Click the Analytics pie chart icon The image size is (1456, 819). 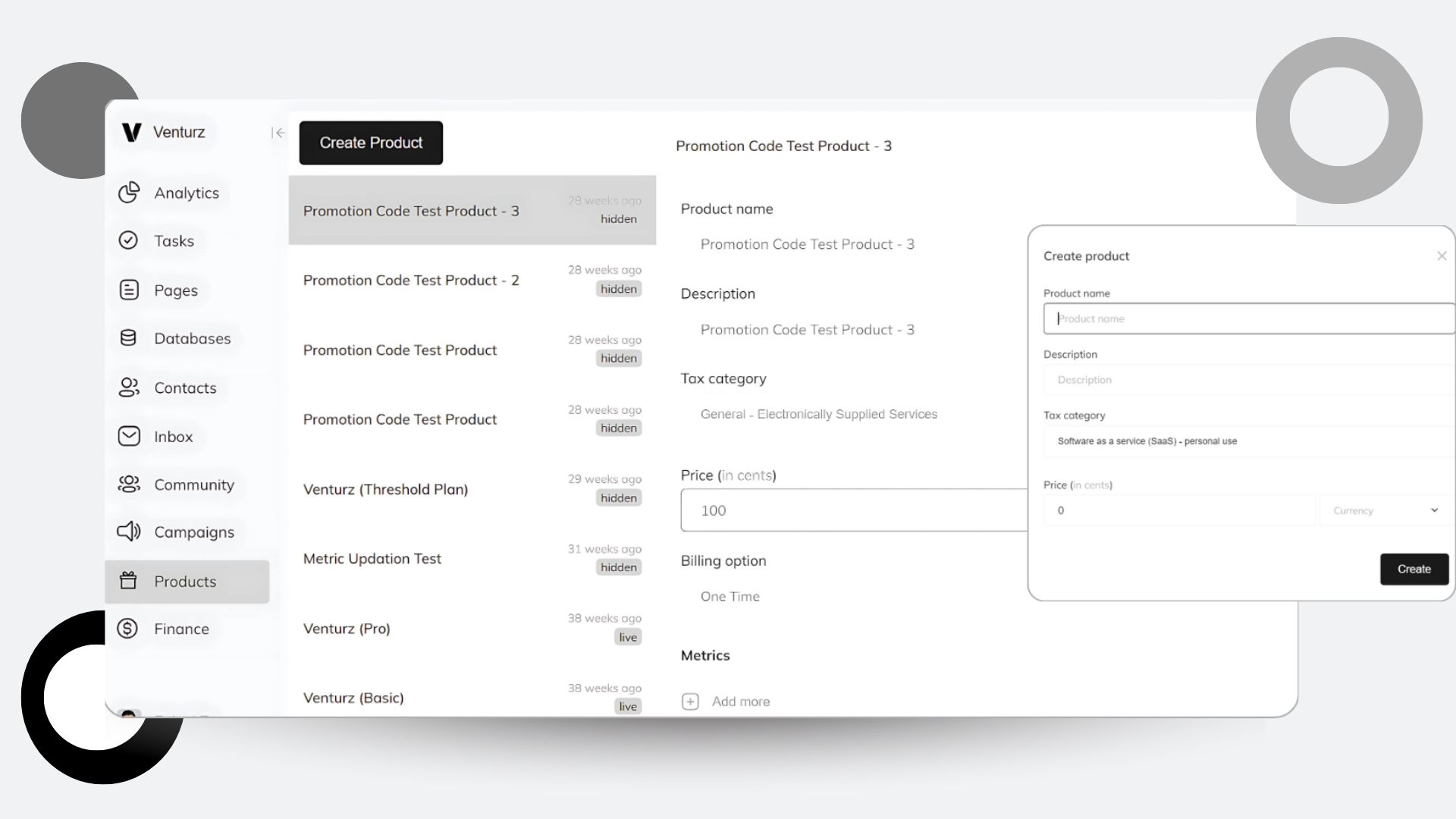(129, 193)
